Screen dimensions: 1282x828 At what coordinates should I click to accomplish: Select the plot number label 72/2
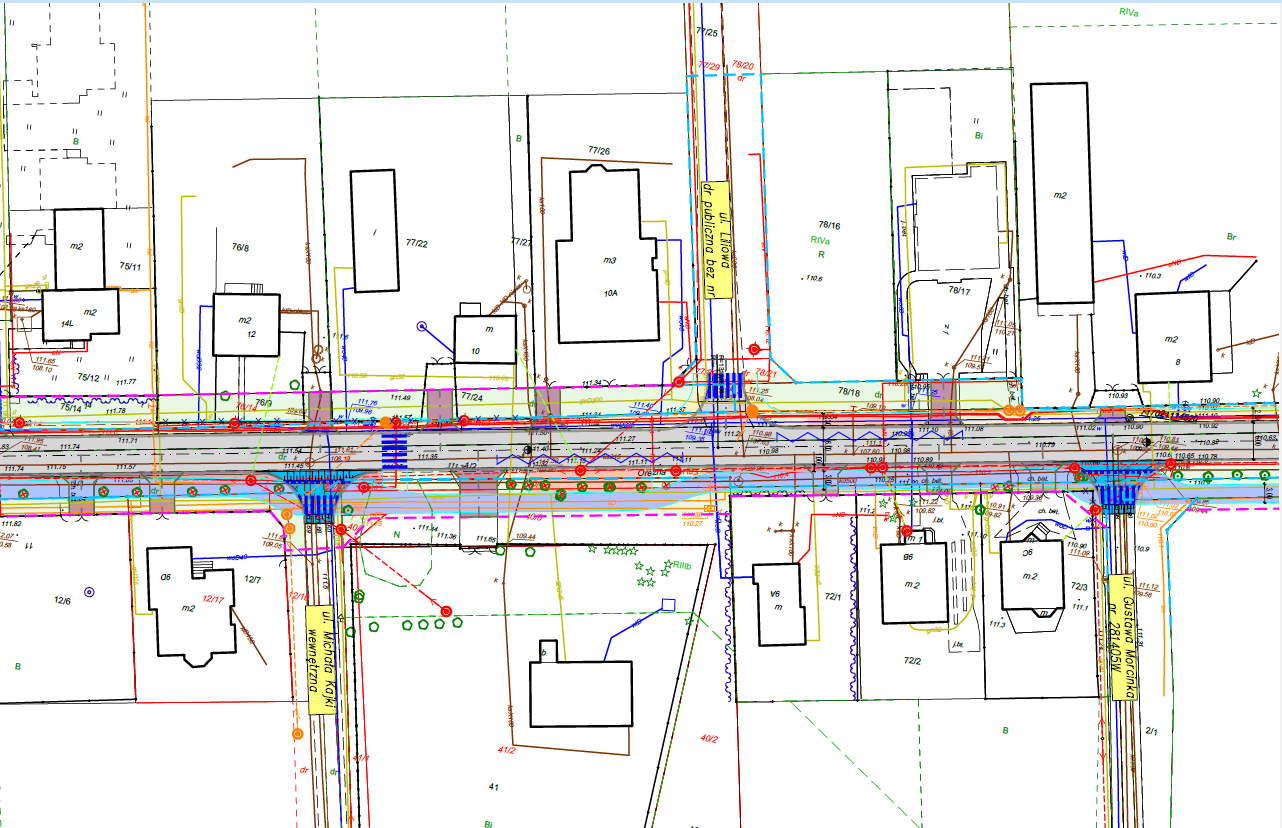(x=911, y=661)
